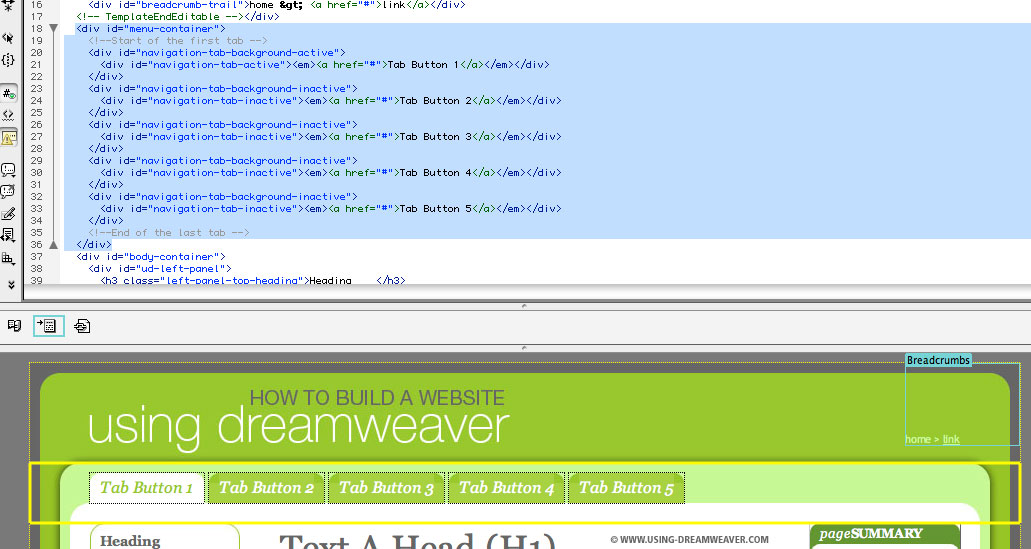Image resolution: width=1031 pixels, height=549 pixels.
Task: Click 'Tab Button 3' text in code
Action: [x=435, y=137]
